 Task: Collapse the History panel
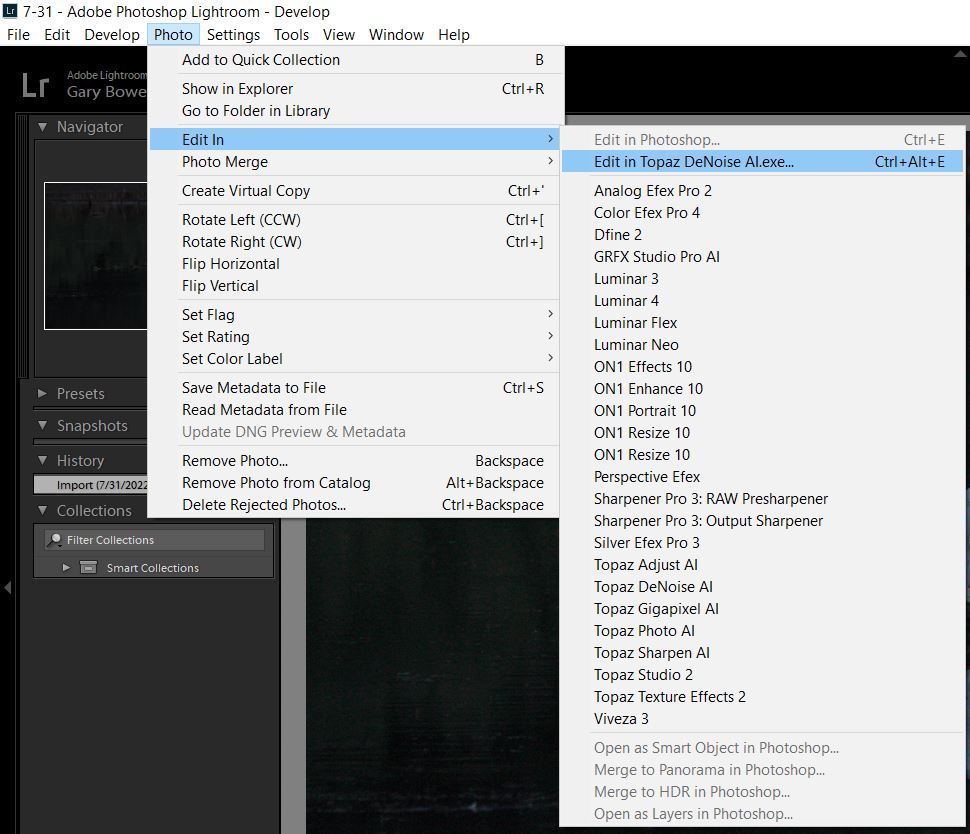[x=42, y=461]
